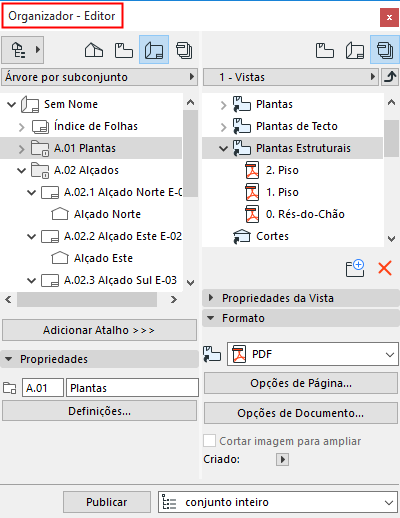
Task: Switch right pane to Layout Book icon
Action: [x=355, y=50]
